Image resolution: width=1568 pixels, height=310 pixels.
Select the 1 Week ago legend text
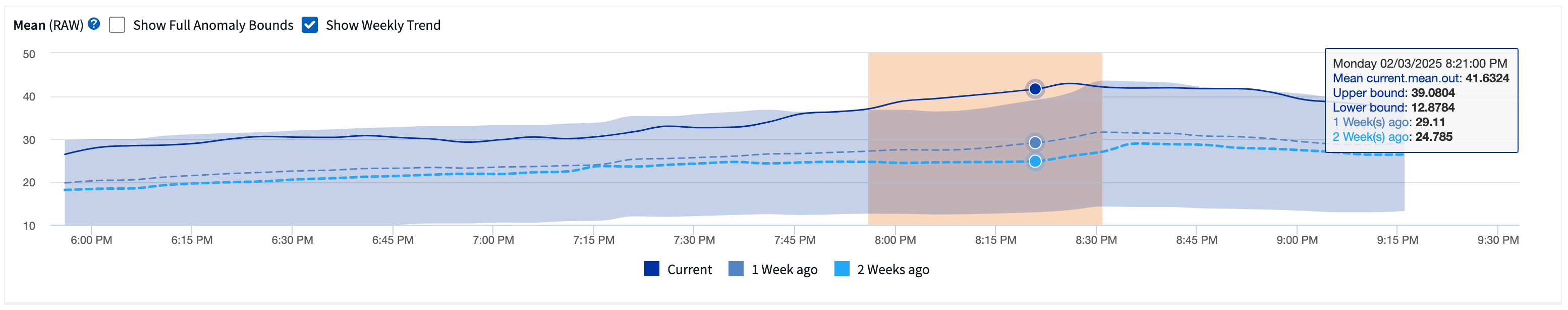pyautogui.click(x=784, y=270)
